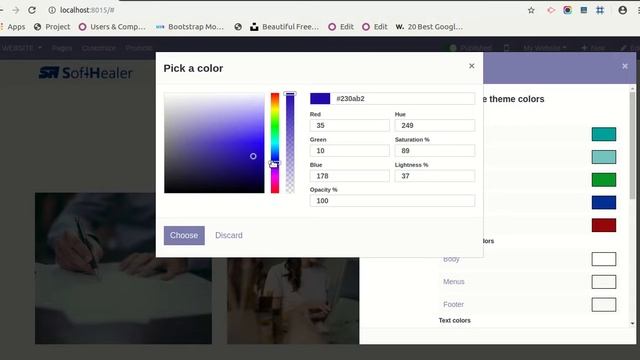Click the theme panel scrollbar
Screen dimensions: 640x360
click(632, 145)
